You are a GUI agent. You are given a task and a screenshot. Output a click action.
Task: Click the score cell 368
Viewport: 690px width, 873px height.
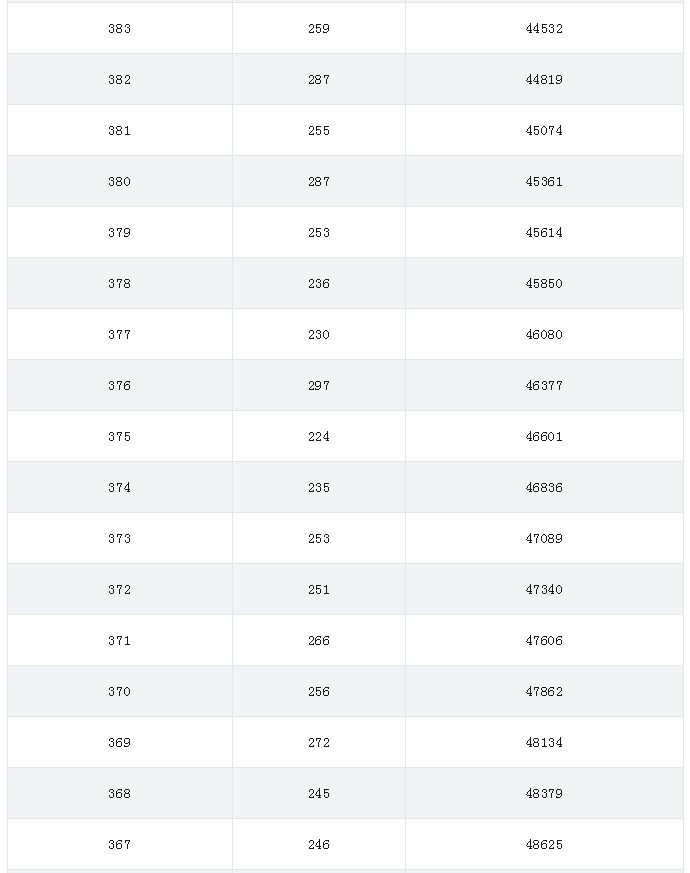pos(120,793)
